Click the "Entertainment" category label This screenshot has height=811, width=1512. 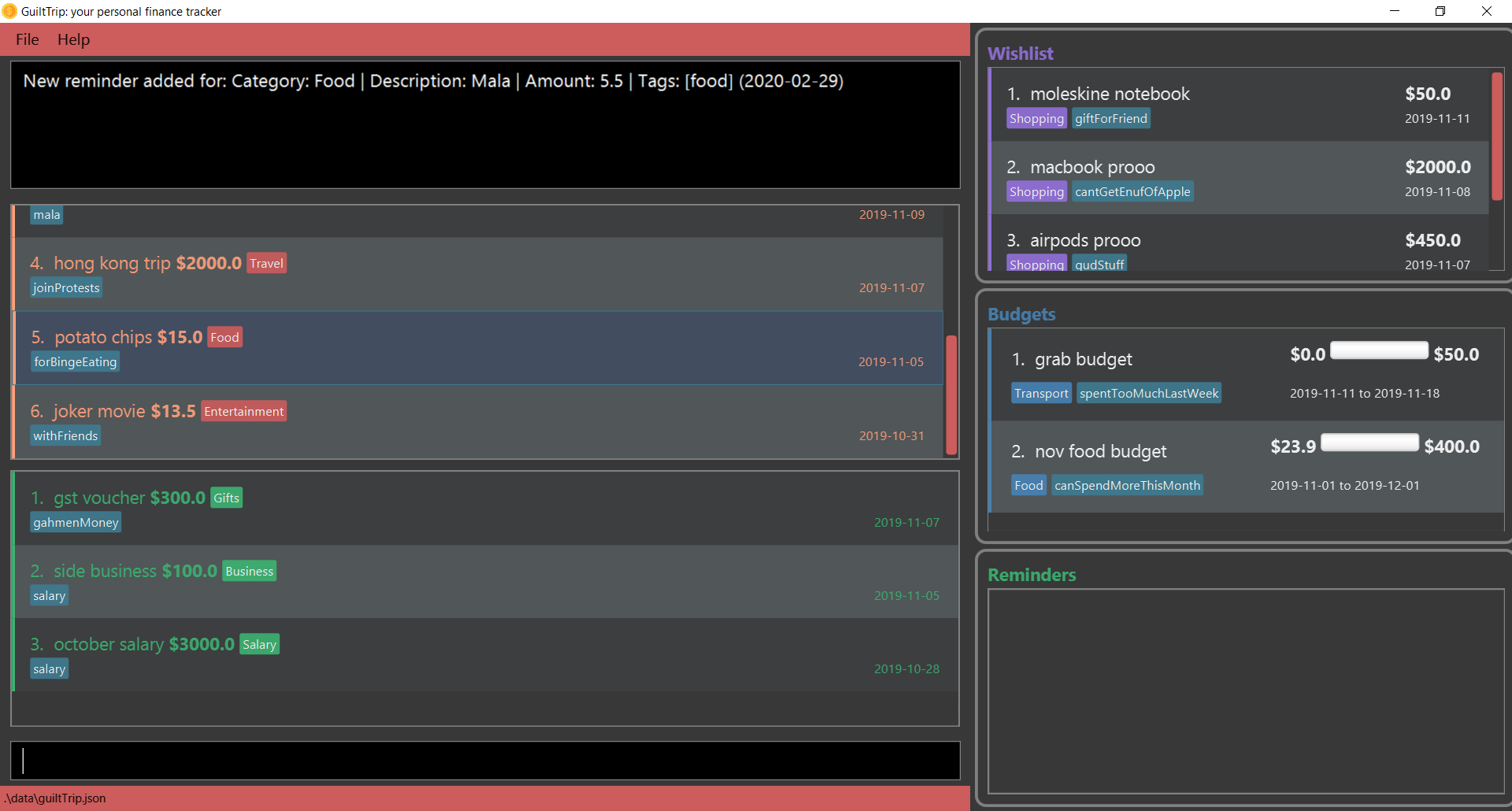pos(243,411)
